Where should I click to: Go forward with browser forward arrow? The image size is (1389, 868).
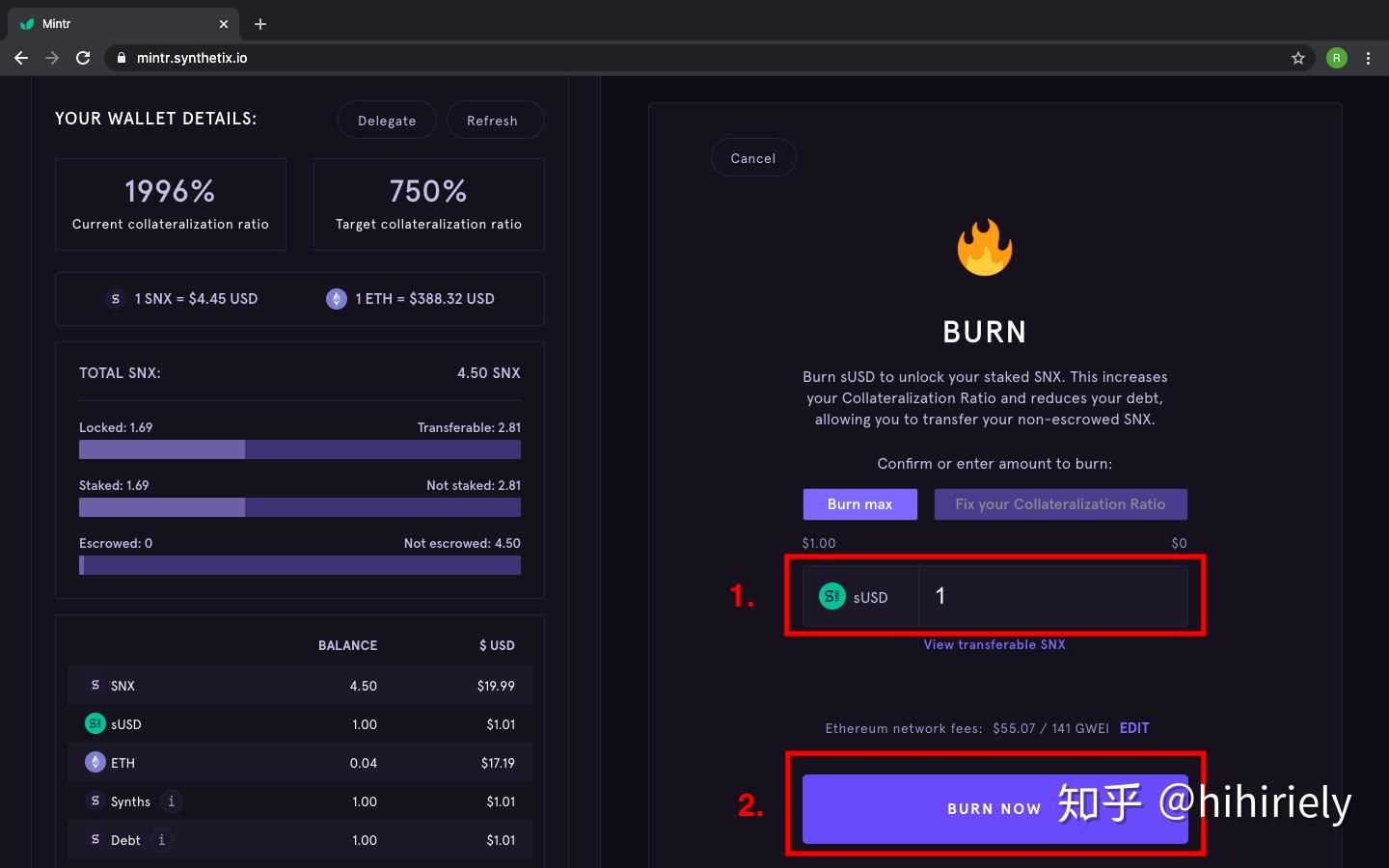52,58
